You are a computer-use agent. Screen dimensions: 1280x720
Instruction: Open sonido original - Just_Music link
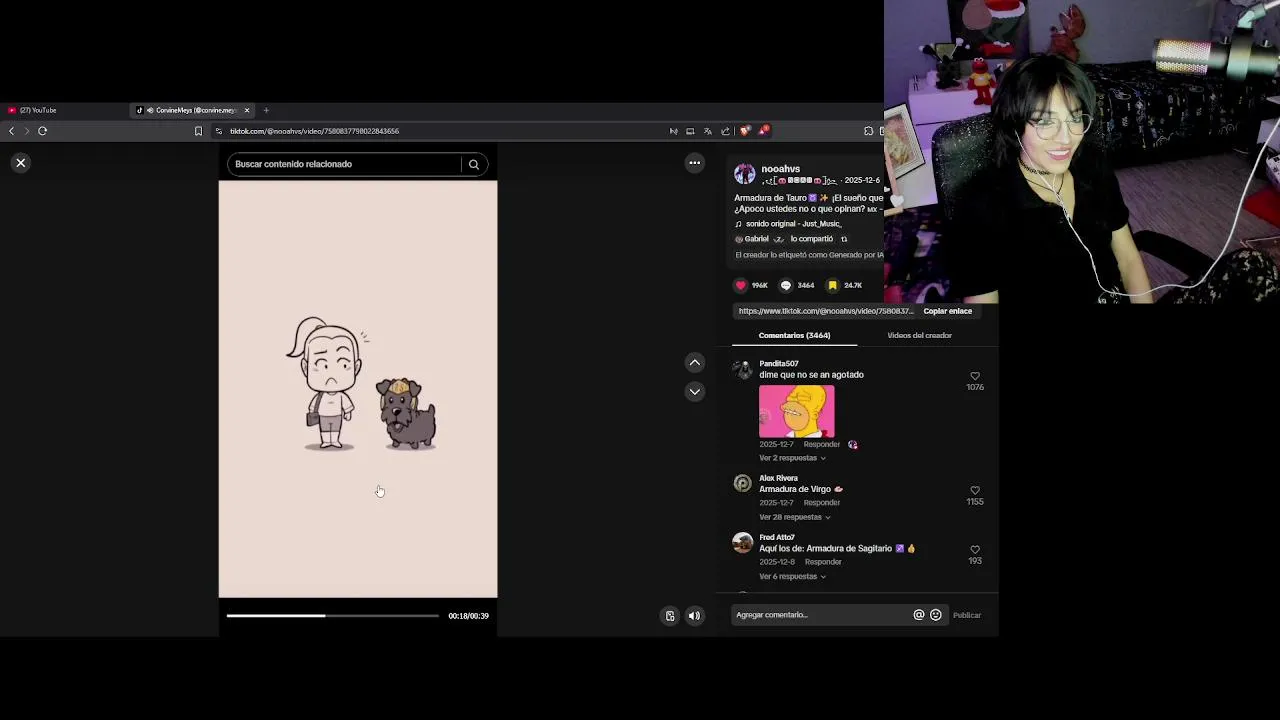793,224
